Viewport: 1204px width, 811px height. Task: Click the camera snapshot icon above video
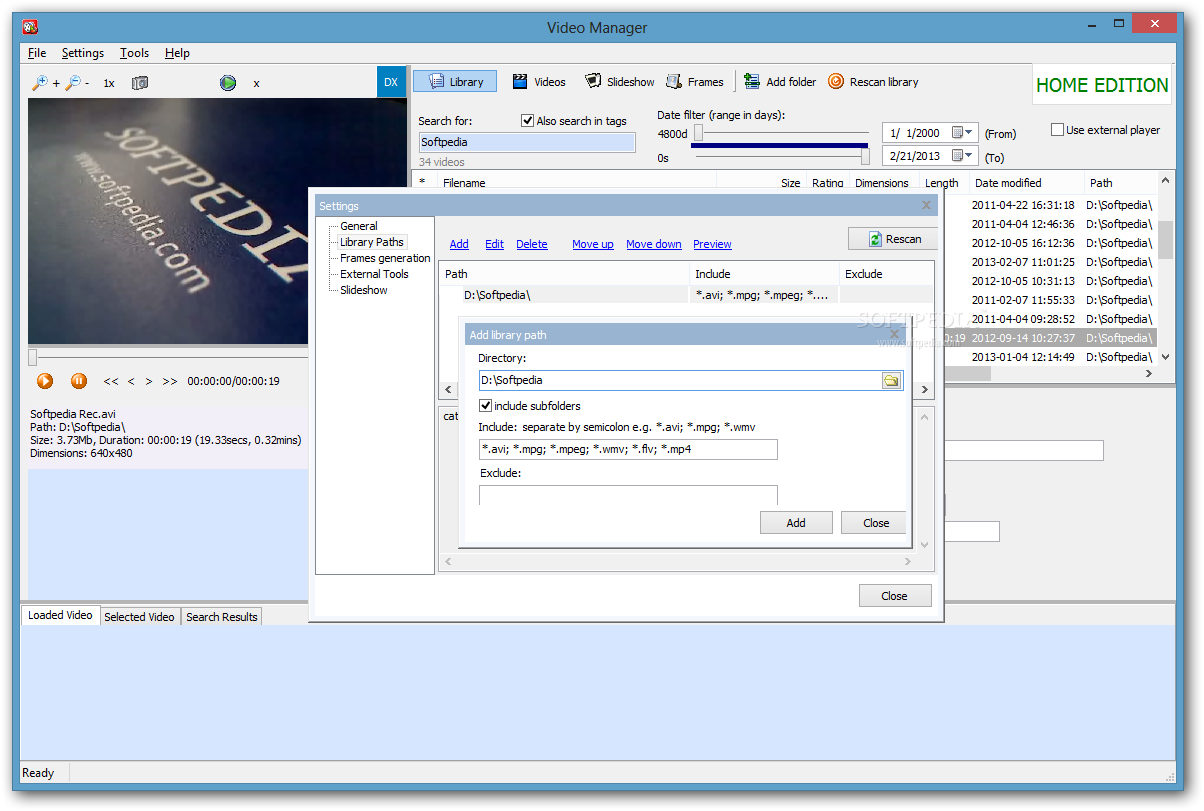coord(140,83)
